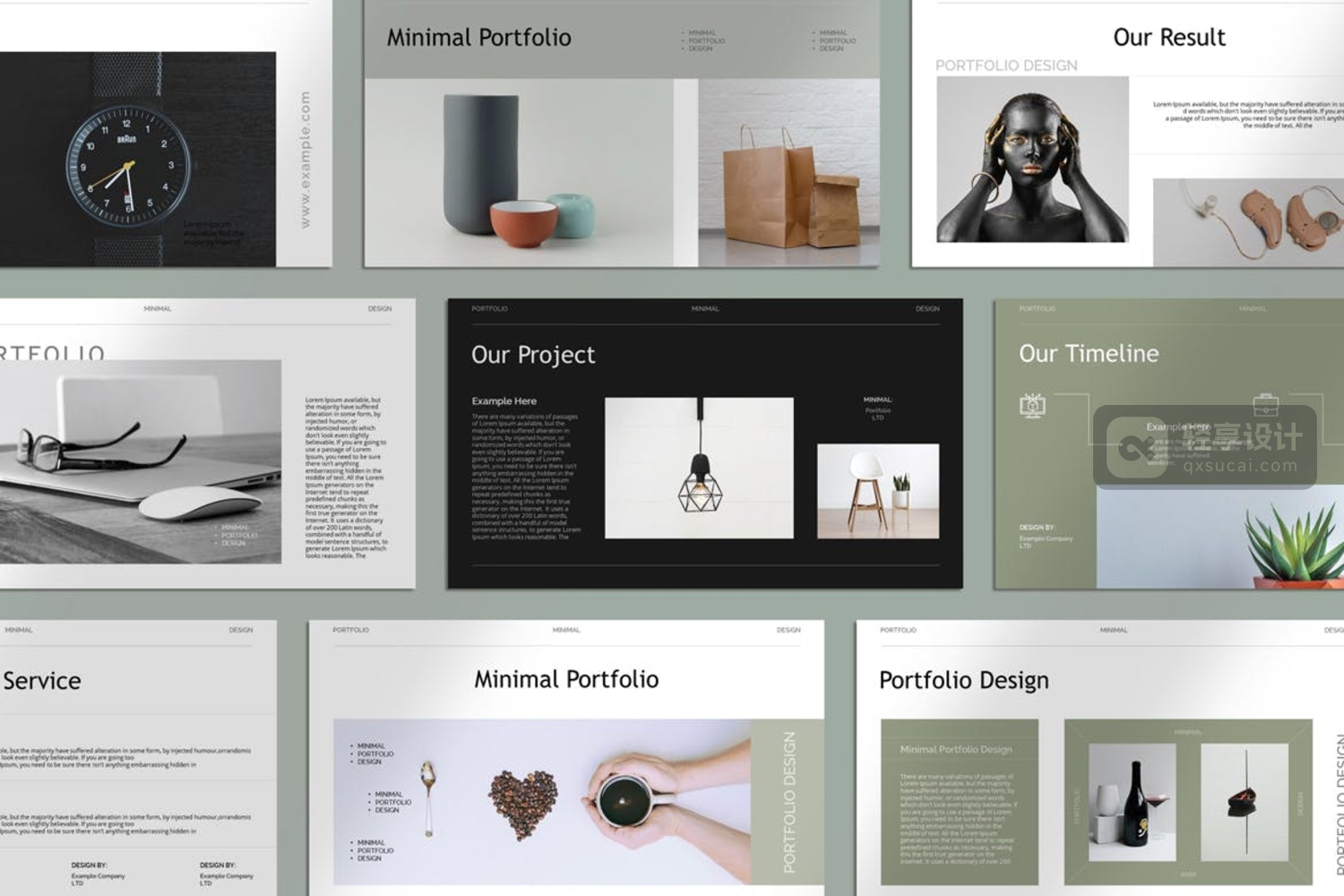Click the vertical PORTFOLIO DESIGN green tab

pos(788,802)
